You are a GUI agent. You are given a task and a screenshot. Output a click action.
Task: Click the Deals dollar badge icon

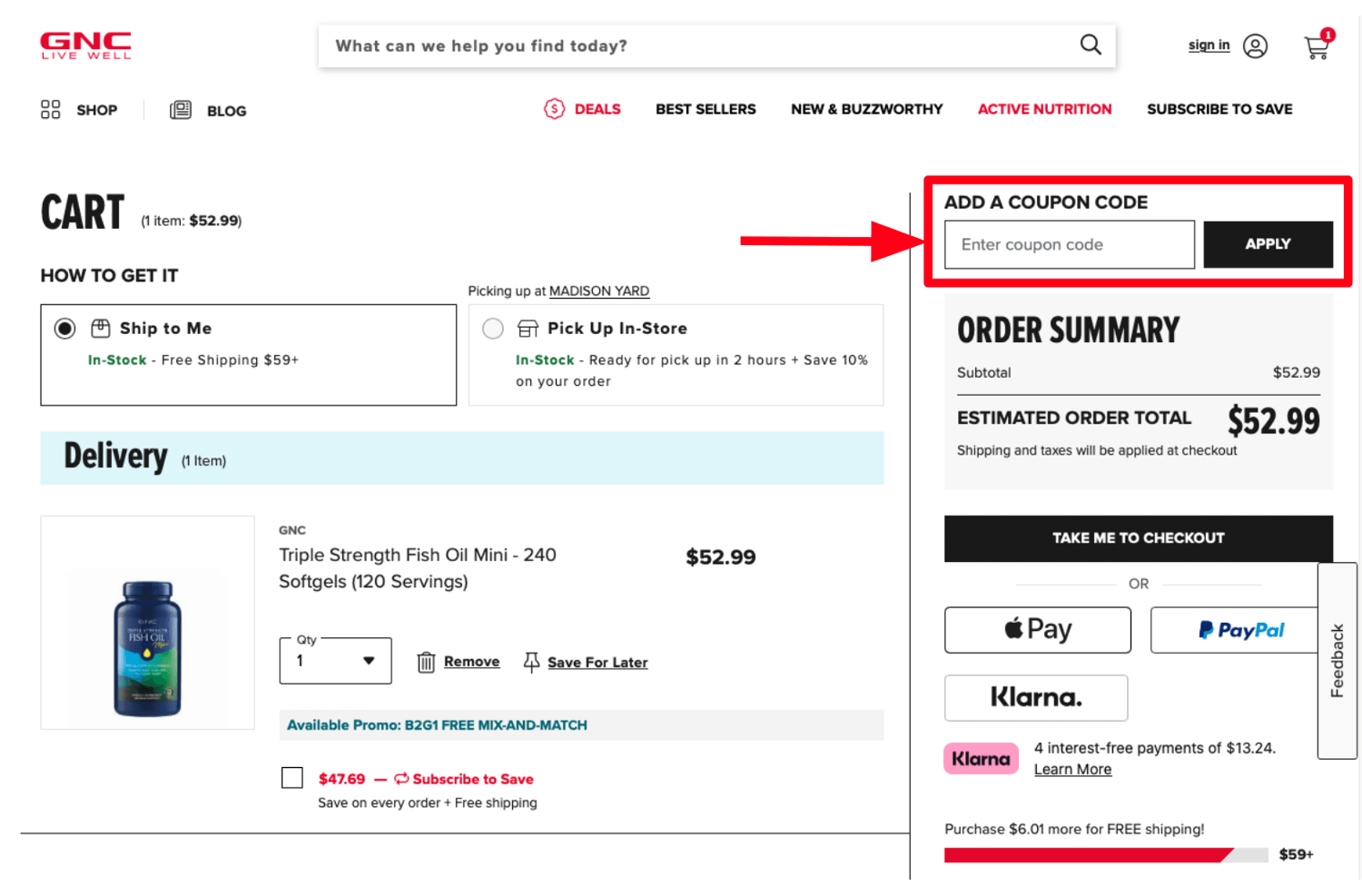(x=554, y=109)
